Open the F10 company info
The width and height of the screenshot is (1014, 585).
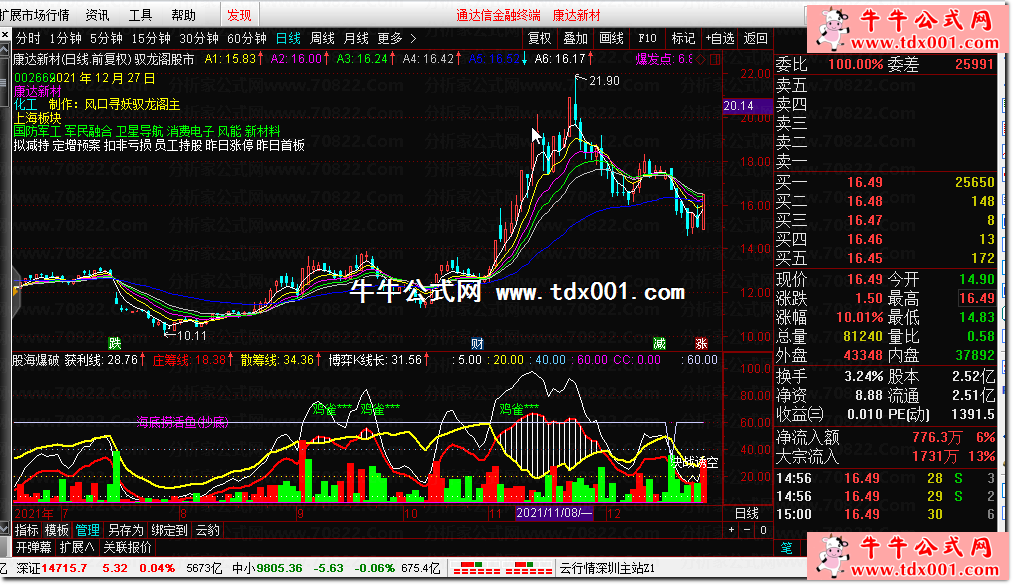pos(647,39)
